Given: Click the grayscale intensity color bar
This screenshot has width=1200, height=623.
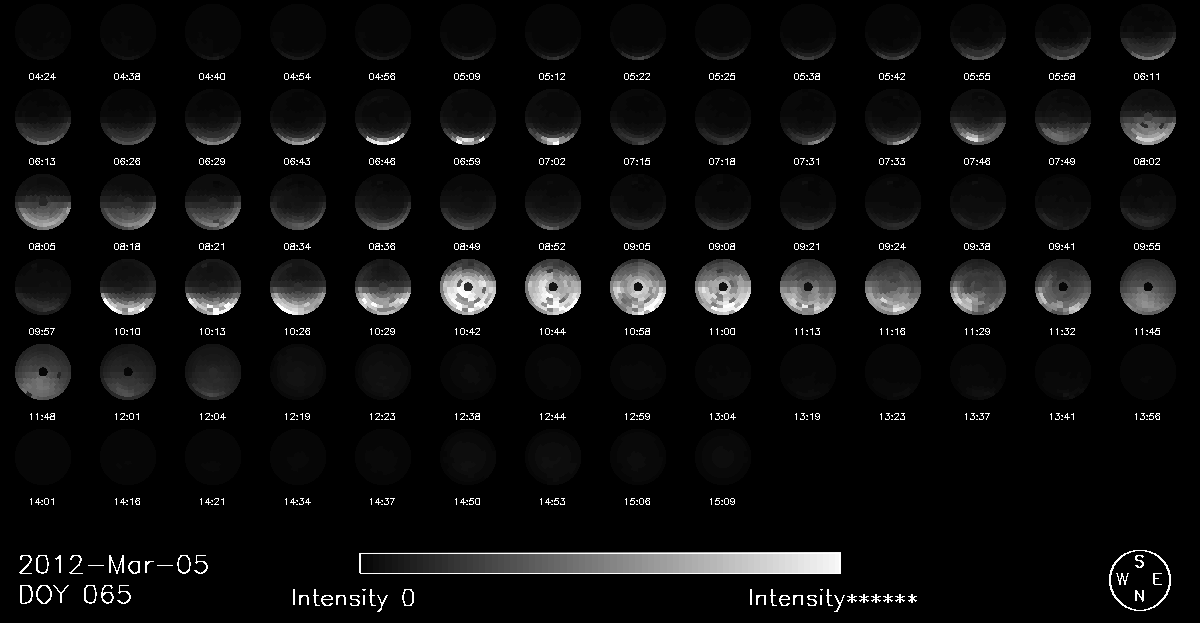Looking at the screenshot, I should (600, 562).
